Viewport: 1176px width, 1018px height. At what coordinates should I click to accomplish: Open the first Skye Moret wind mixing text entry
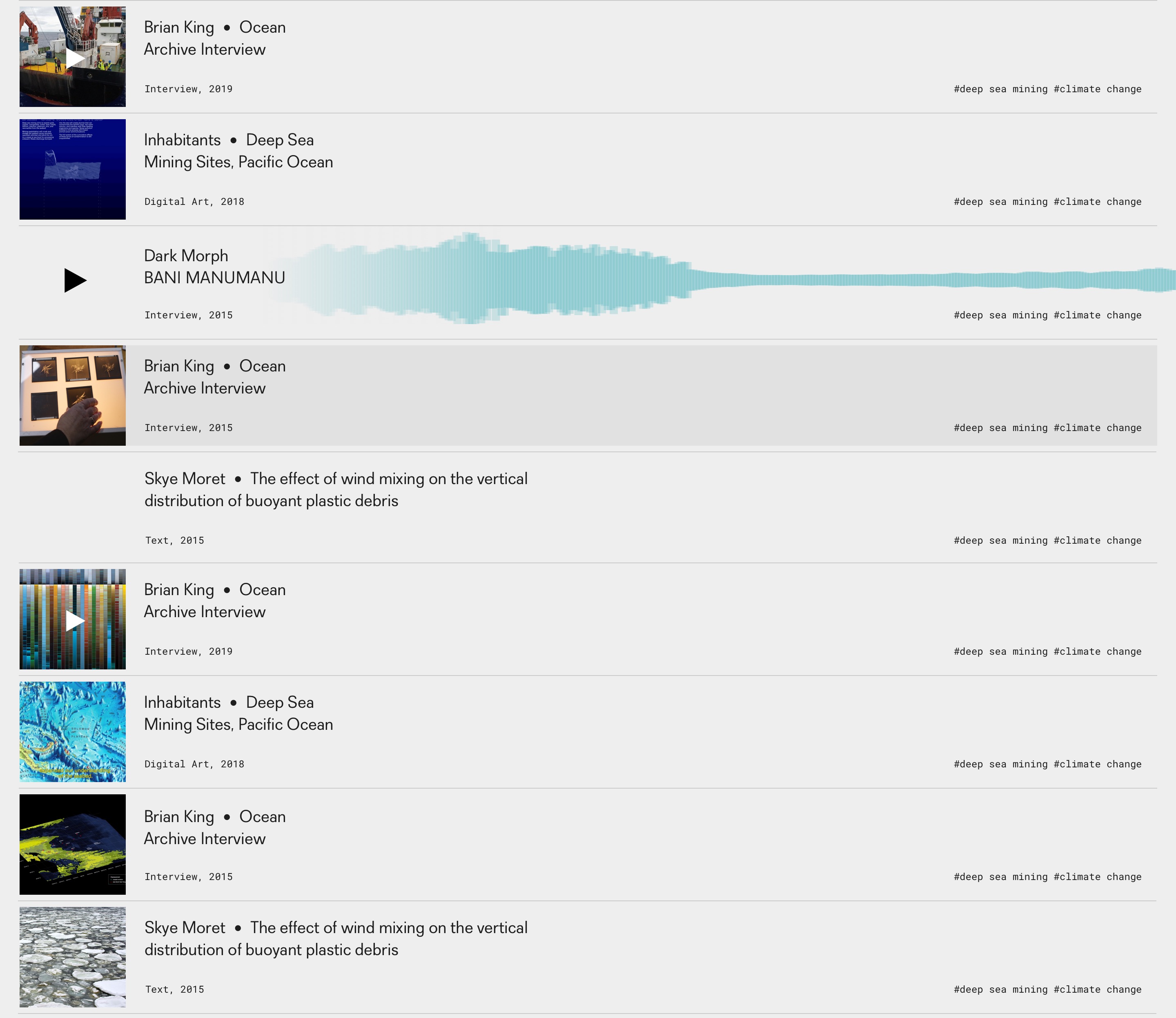(x=336, y=490)
